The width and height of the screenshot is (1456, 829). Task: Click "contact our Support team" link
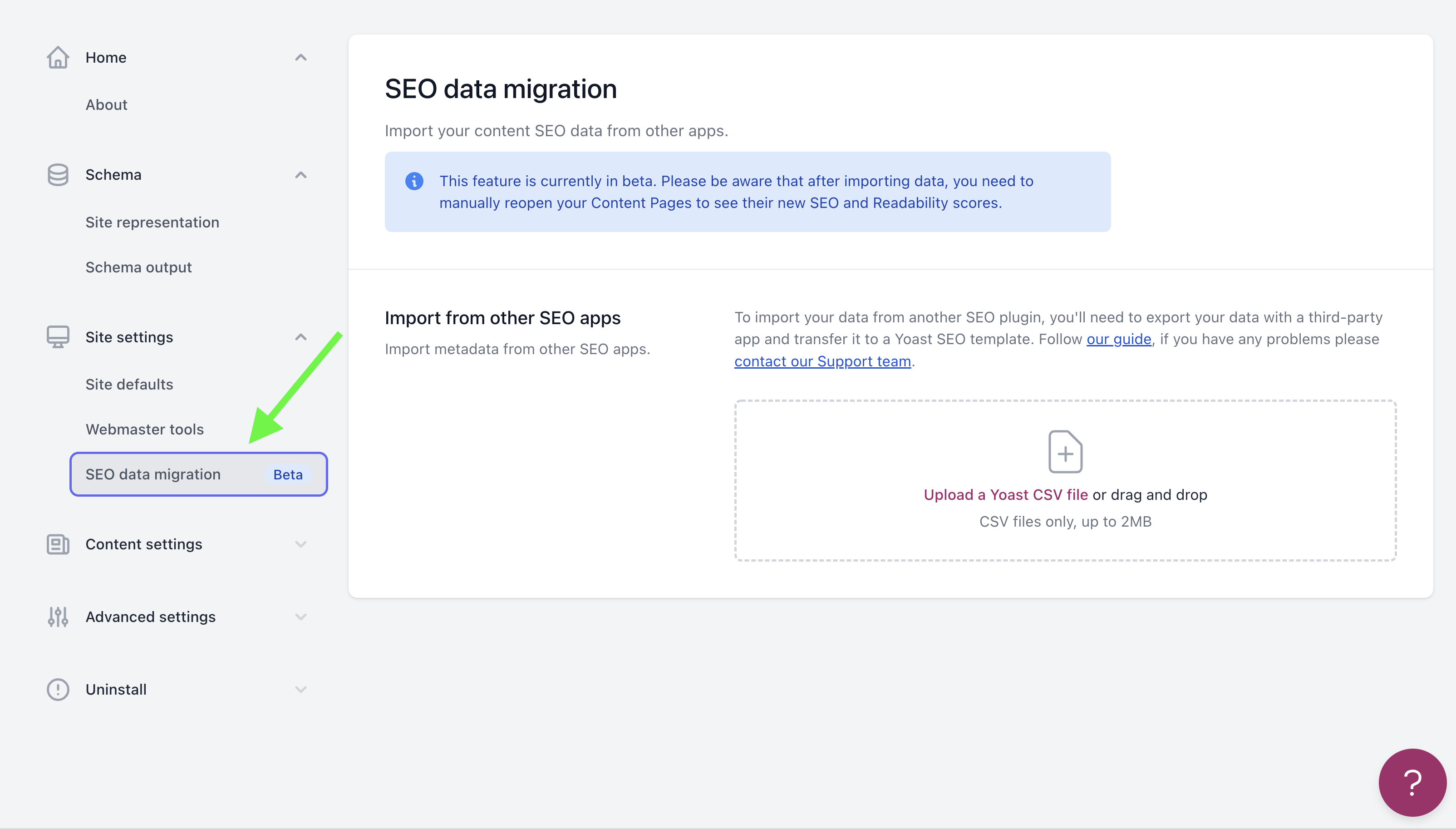tap(822, 361)
